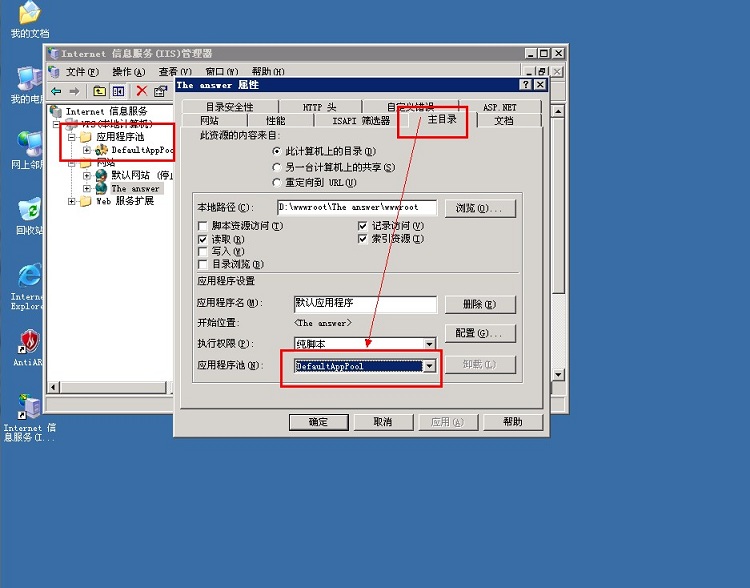The width and height of the screenshot is (750, 588).
Task: Open the View (V) menu
Action: click(175, 72)
